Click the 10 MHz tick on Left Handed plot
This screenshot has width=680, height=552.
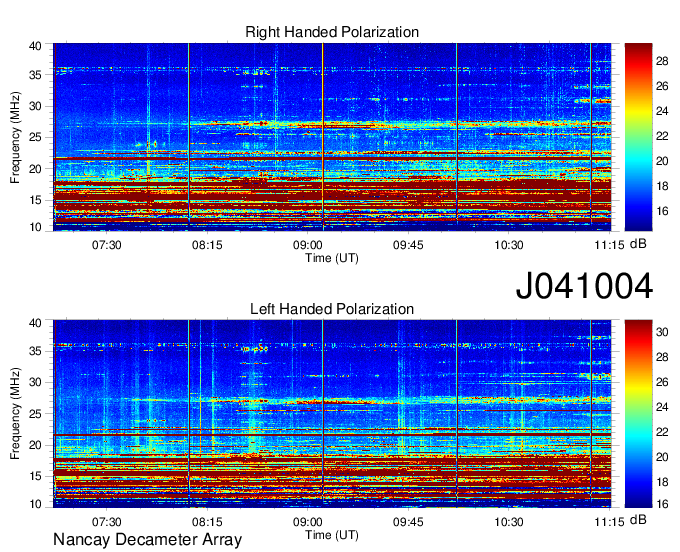pyautogui.click(x=35, y=504)
